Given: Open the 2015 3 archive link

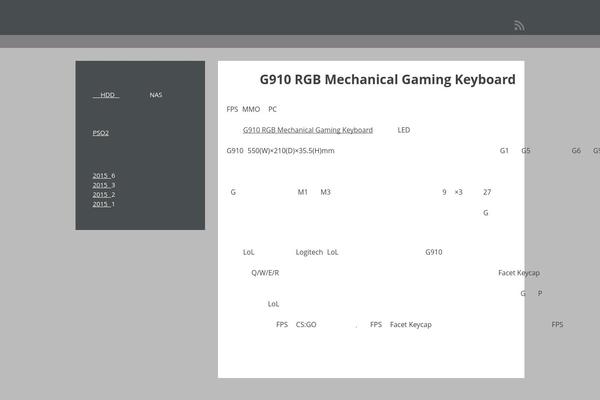Looking at the screenshot, I should pos(104,185).
